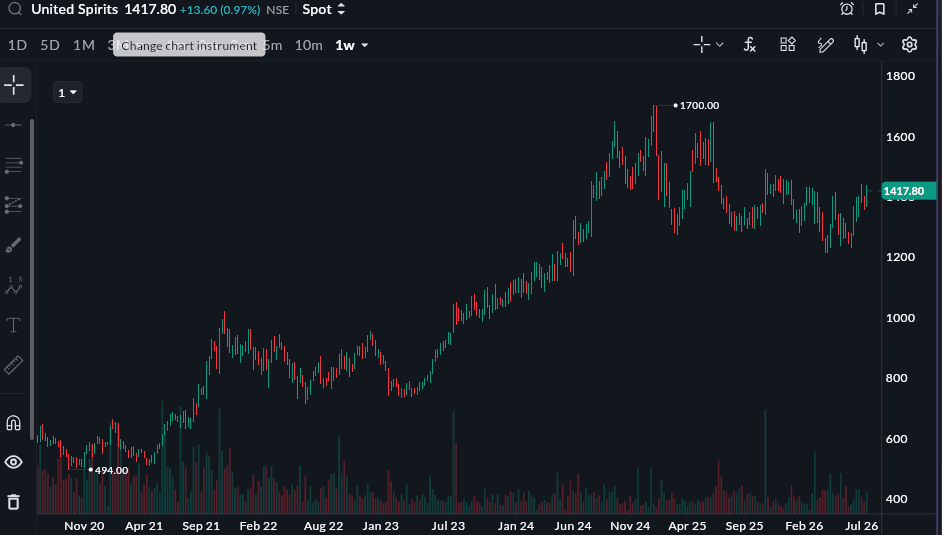Select the crosshair tool in the left sidebar
942x535 pixels.
pyautogui.click(x=14, y=85)
